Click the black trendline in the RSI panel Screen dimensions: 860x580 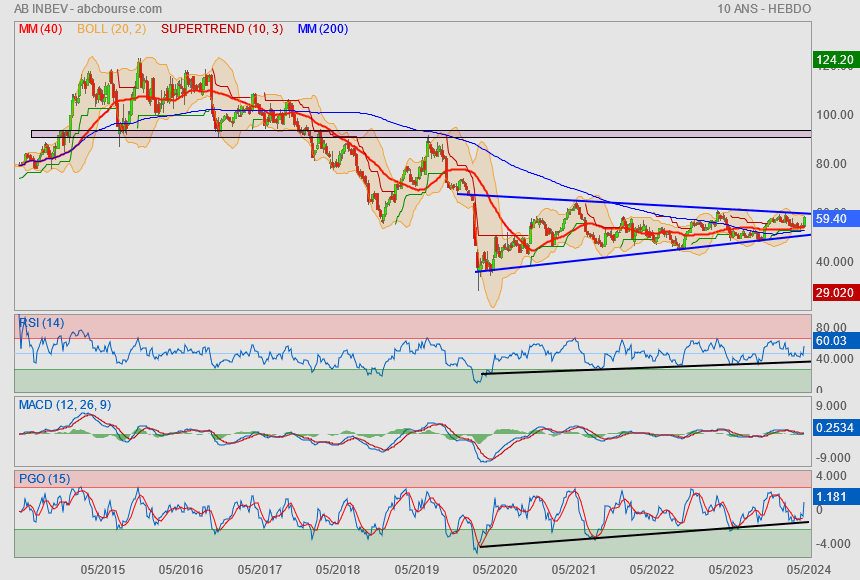click(x=646, y=368)
